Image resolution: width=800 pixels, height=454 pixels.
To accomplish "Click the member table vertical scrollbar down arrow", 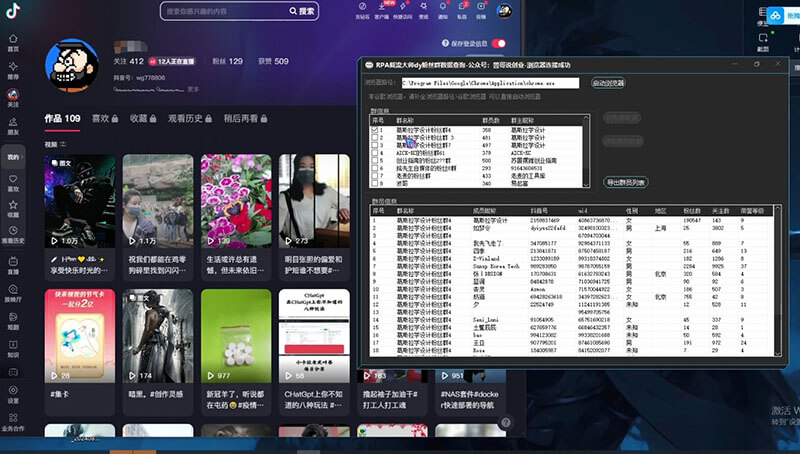I will tap(778, 352).
